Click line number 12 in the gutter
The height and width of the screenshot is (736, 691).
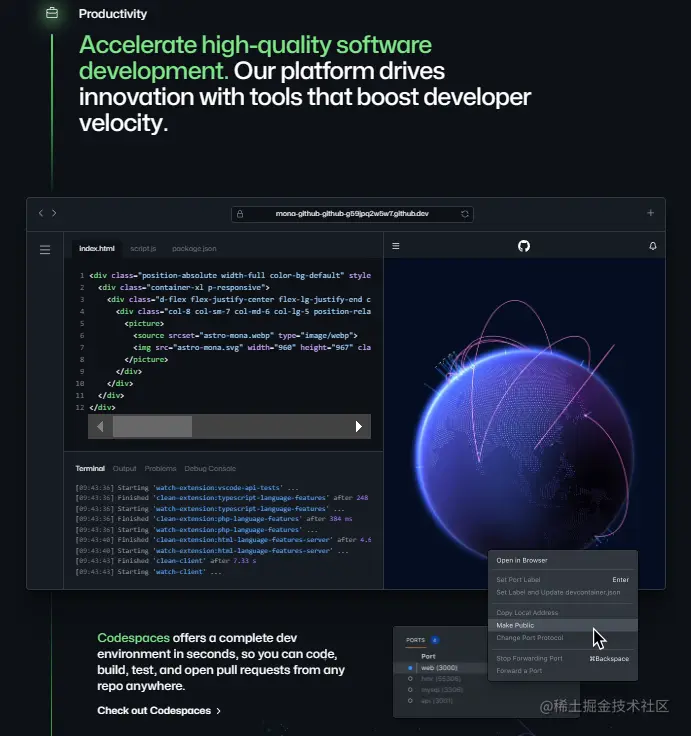click(x=80, y=407)
